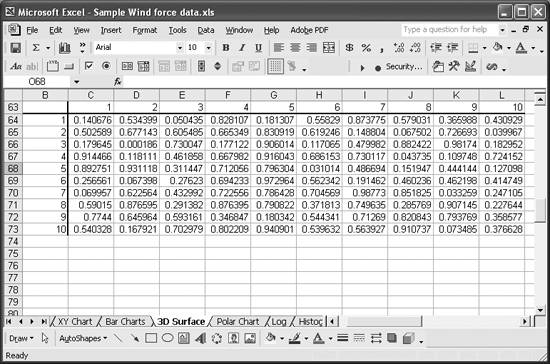Select the Oval drawing tool
The width and height of the screenshot is (550, 364).
pos(168,338)
